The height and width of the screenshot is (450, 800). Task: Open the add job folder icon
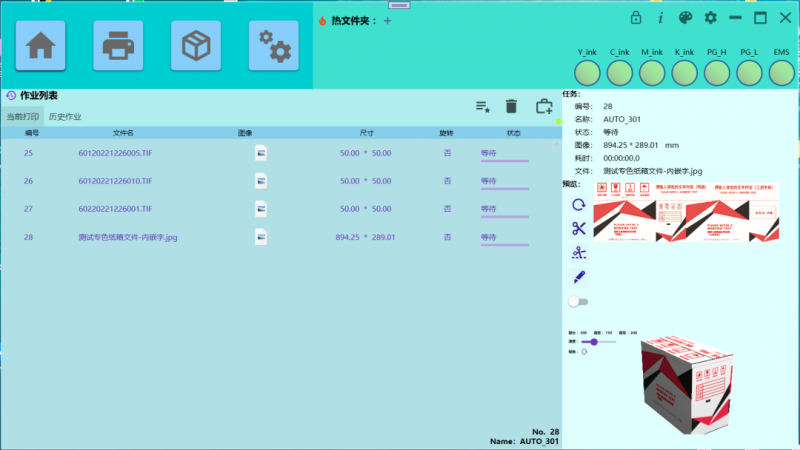[544, 106]
